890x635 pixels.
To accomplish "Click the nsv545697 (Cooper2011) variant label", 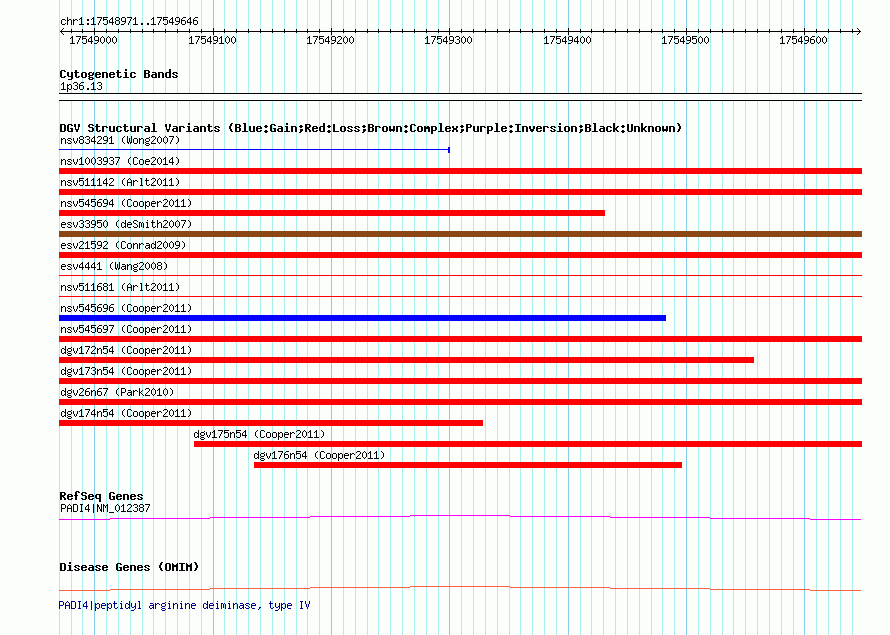I will coord(126,329).
